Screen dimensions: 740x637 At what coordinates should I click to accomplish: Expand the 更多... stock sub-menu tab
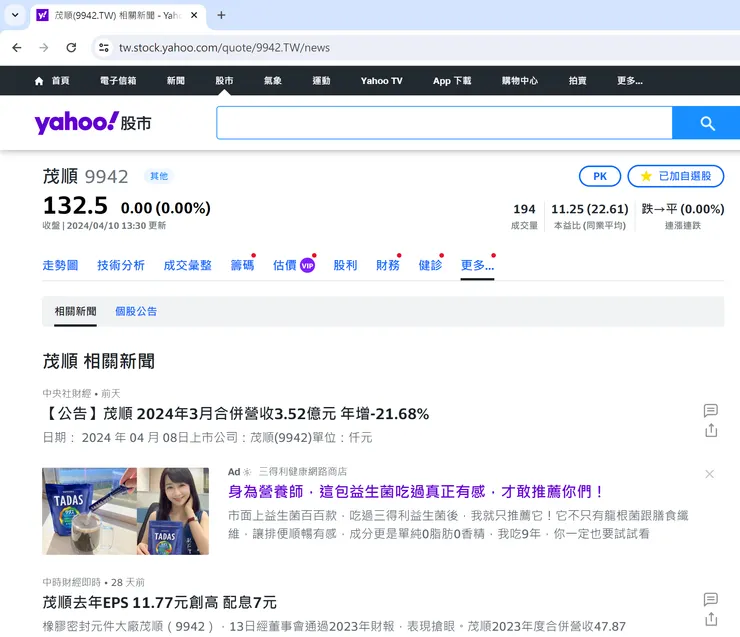[478, 265]
